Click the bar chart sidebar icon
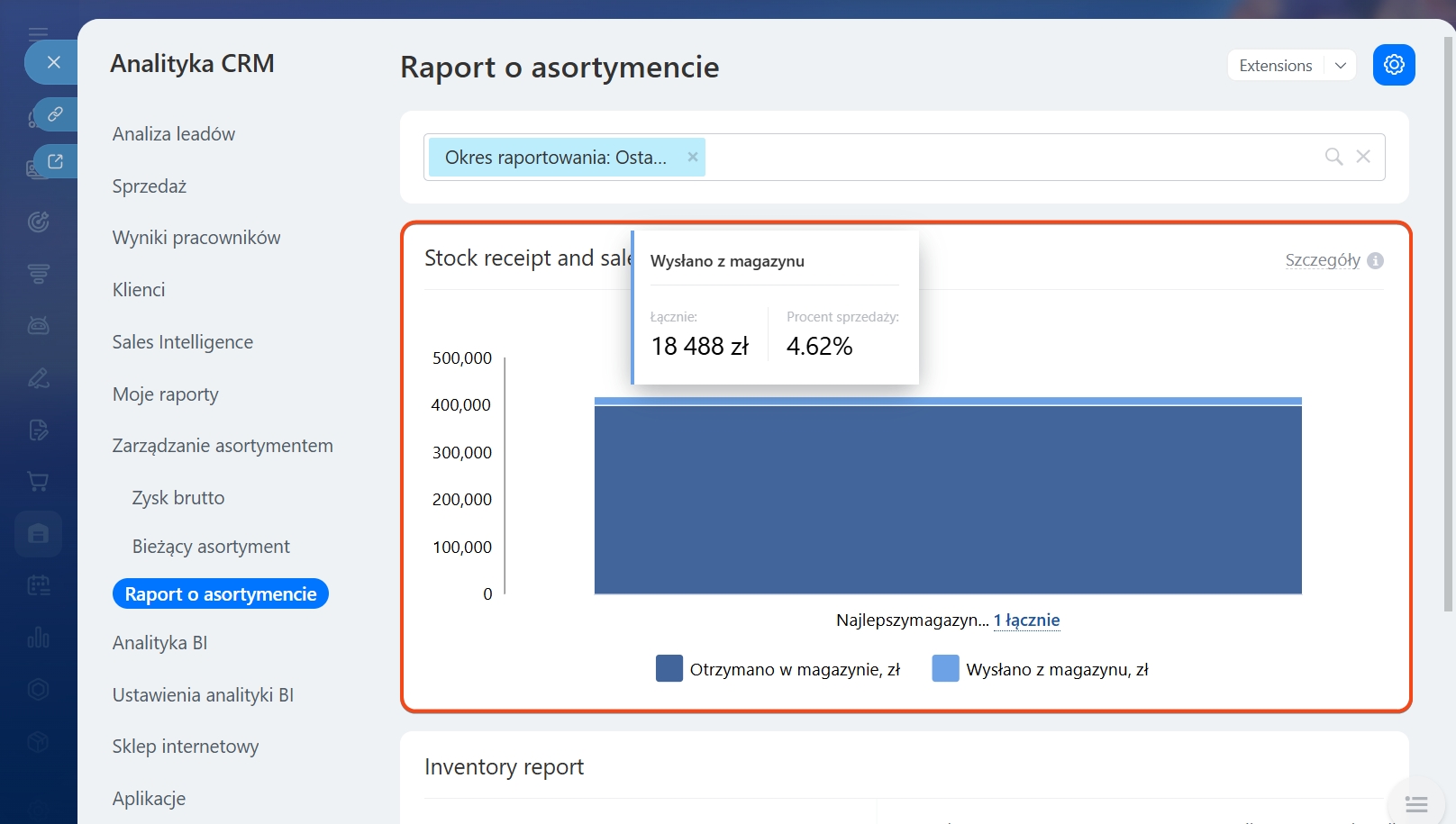Screen dimensions: 1456x824 [38, 638]
